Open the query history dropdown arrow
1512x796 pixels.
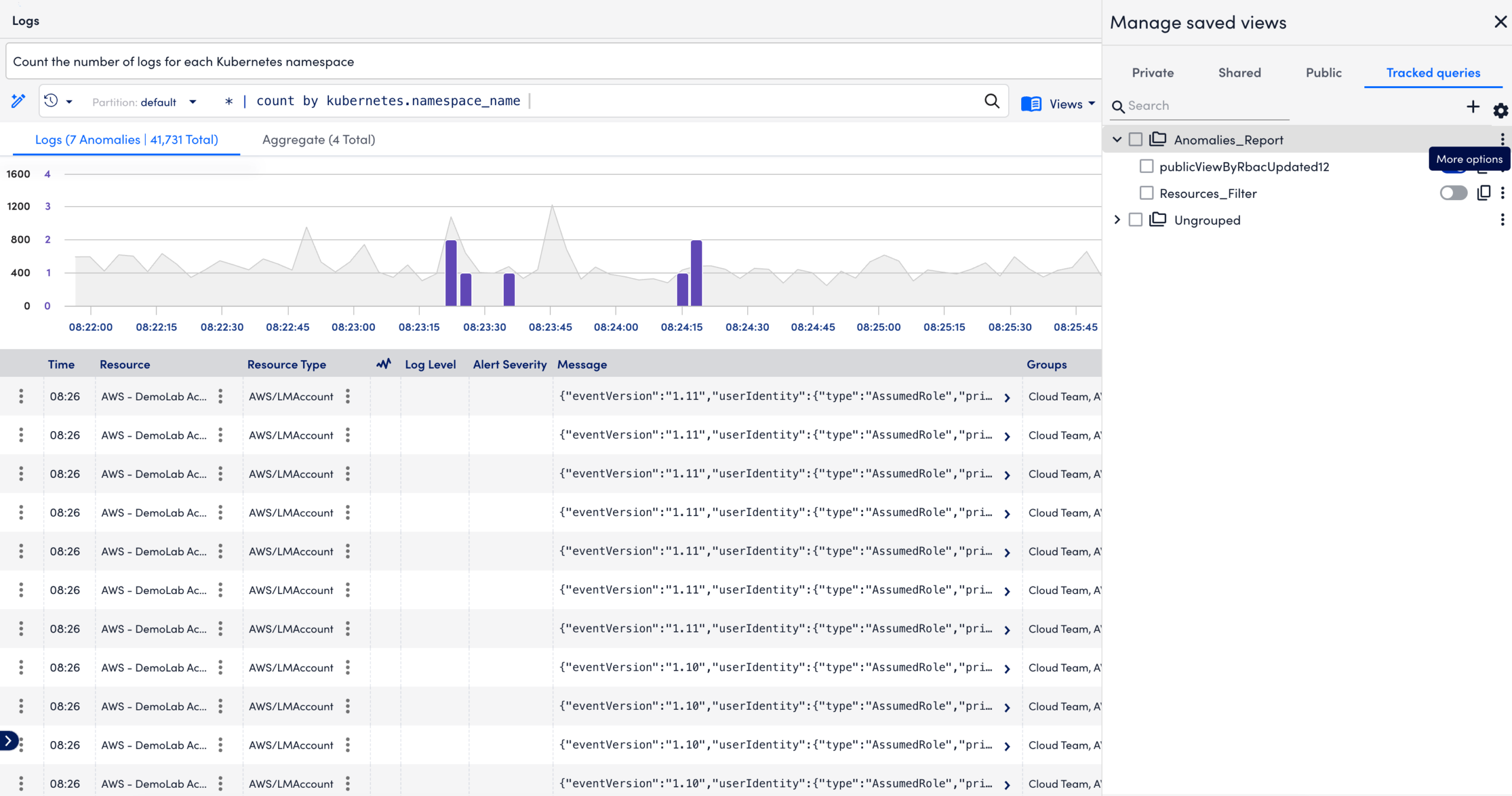tap(69, 102)
